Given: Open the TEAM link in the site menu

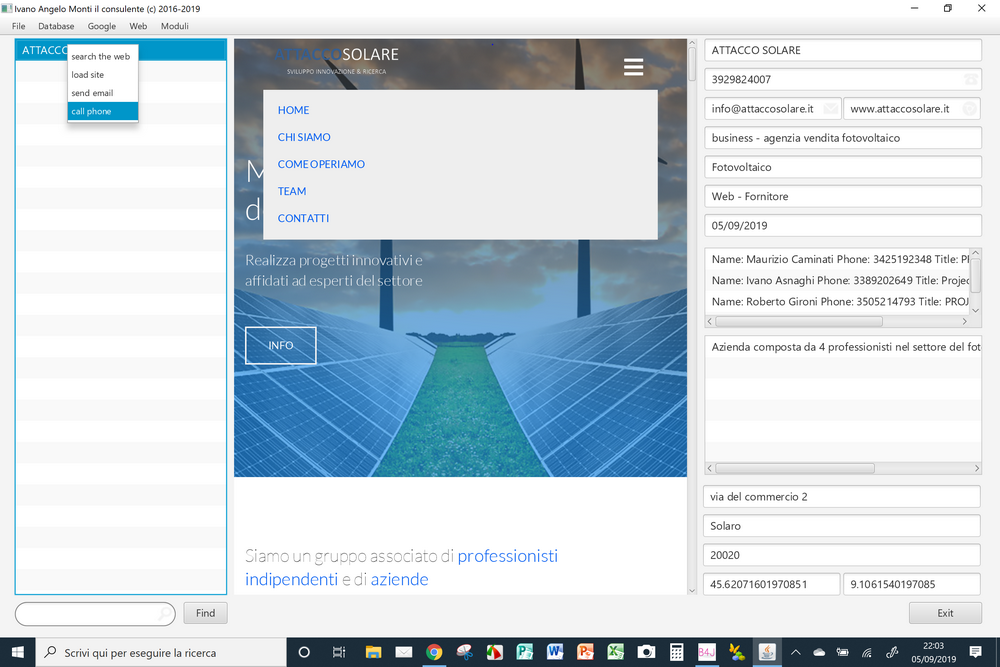Looking at the screenshot, I should tap(292, 191).
